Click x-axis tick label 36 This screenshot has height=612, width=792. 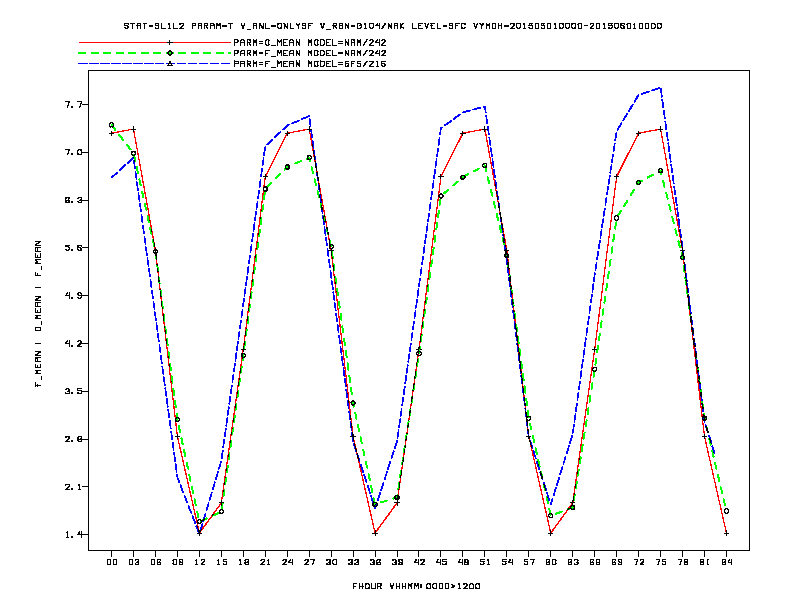point(375,562)
